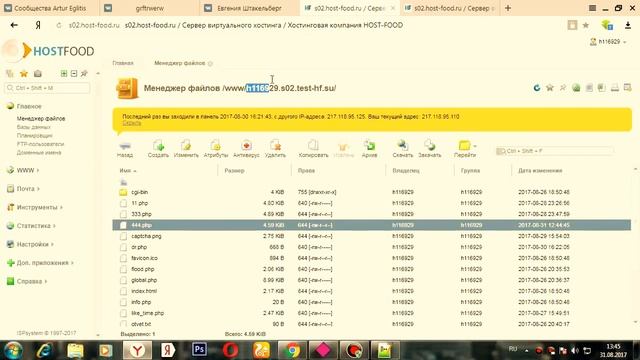Select the Менеджер файлов tab
Screen dimensions: 640x360
click(180, 63)
